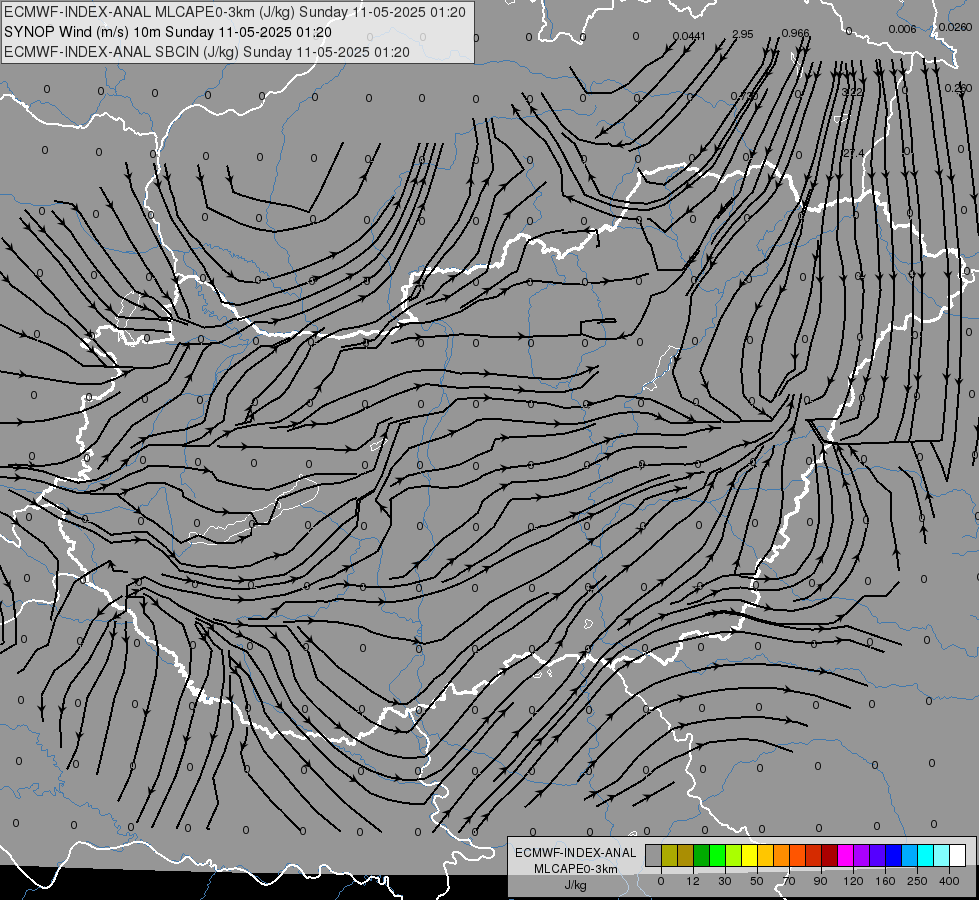Image resolution: width=979 pixels, height=900 pixels.
Task: Click the SYNOP Wind 10m header line
Action: coord(167,32)
